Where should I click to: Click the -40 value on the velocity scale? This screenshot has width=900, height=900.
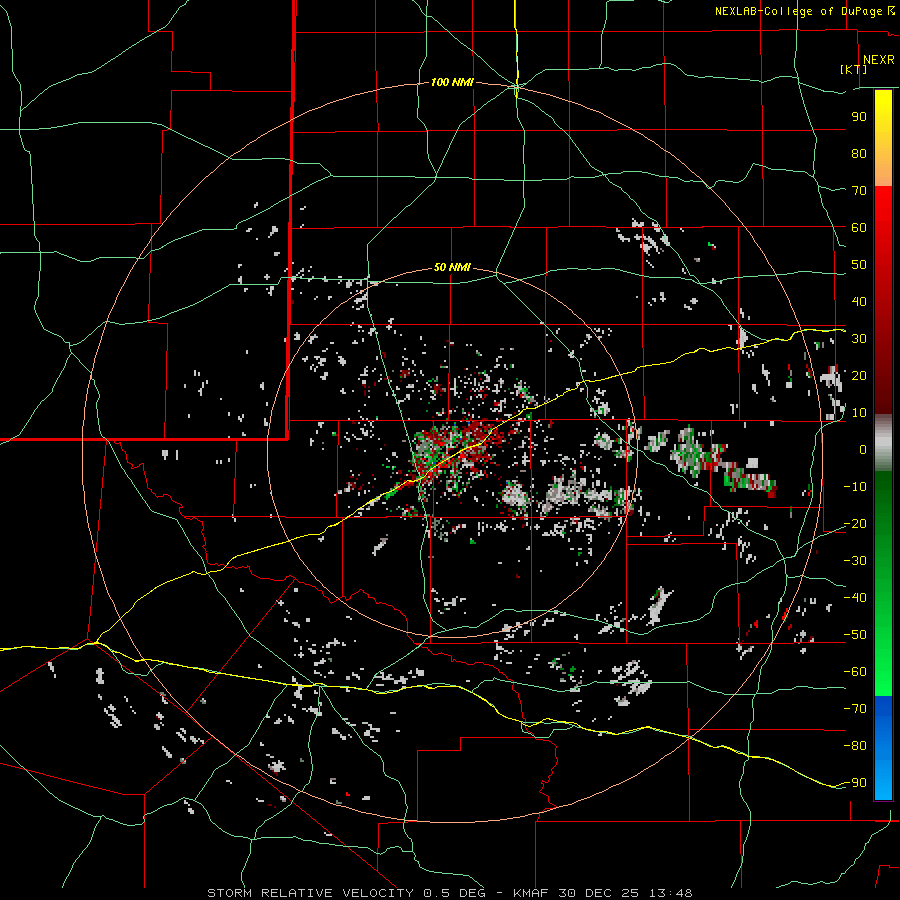pos(855,598)
